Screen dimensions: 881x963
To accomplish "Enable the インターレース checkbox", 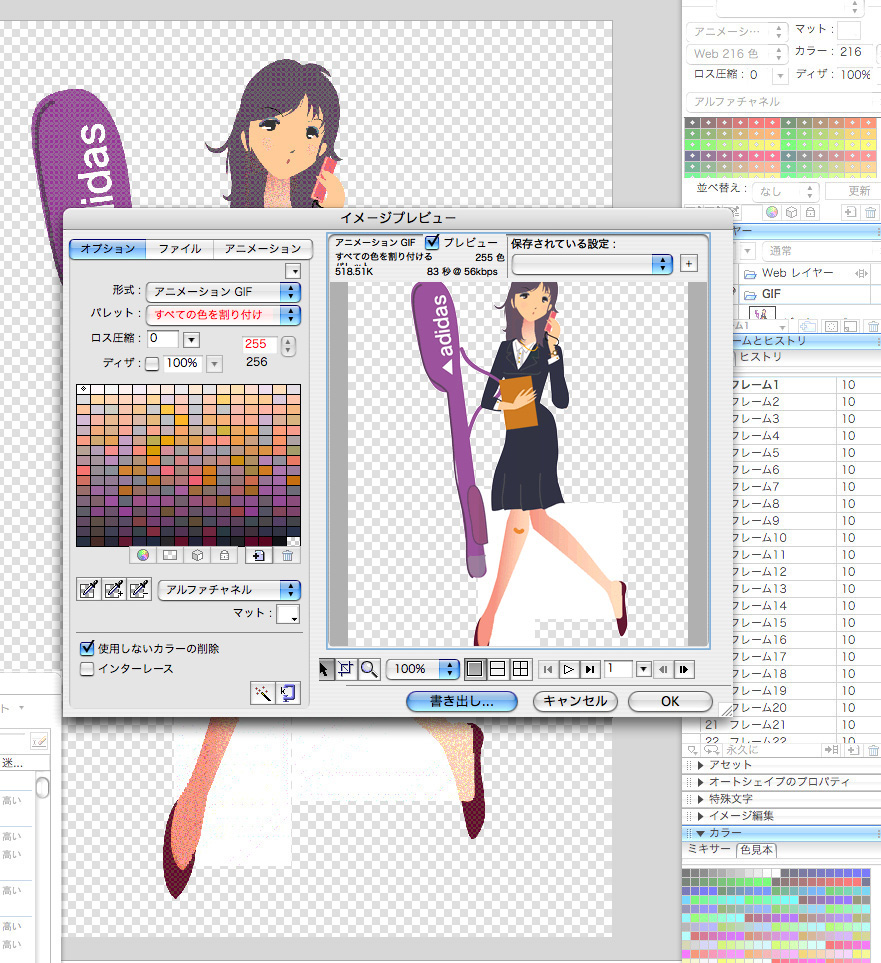I will click(x=87, y=669).
